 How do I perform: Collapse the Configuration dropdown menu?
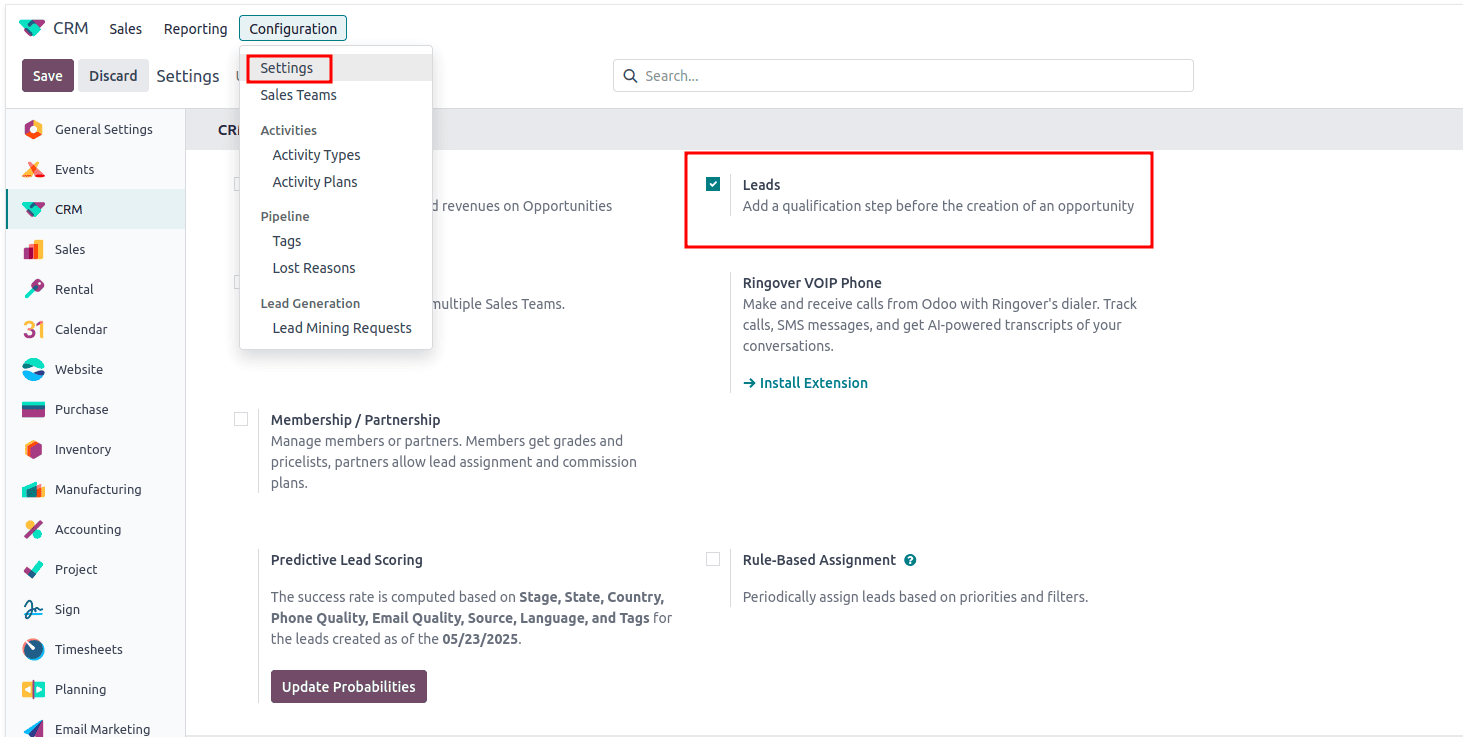coord(293,29)
